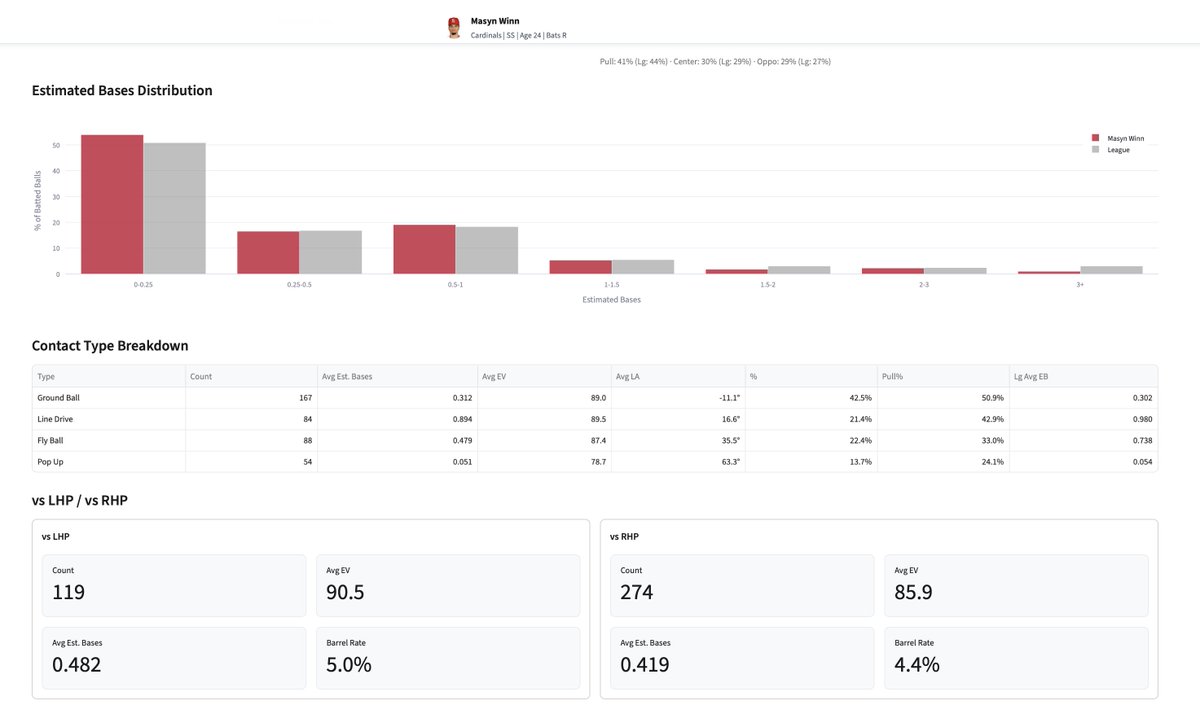
Task: Select the Fly Ball row label
Action: (52, 440)
